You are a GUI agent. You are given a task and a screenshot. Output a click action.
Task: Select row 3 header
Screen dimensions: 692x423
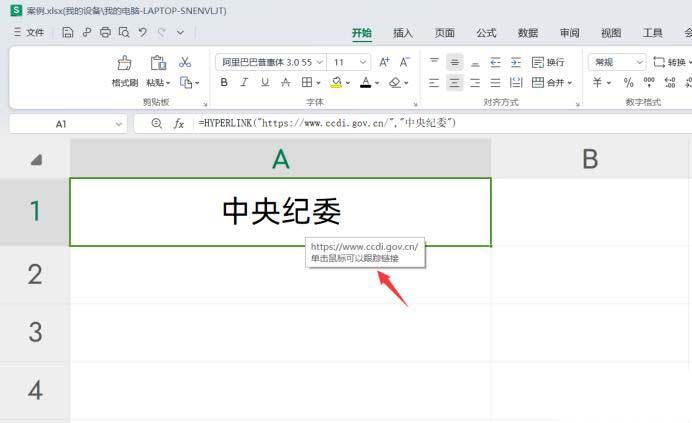(35, 332)
